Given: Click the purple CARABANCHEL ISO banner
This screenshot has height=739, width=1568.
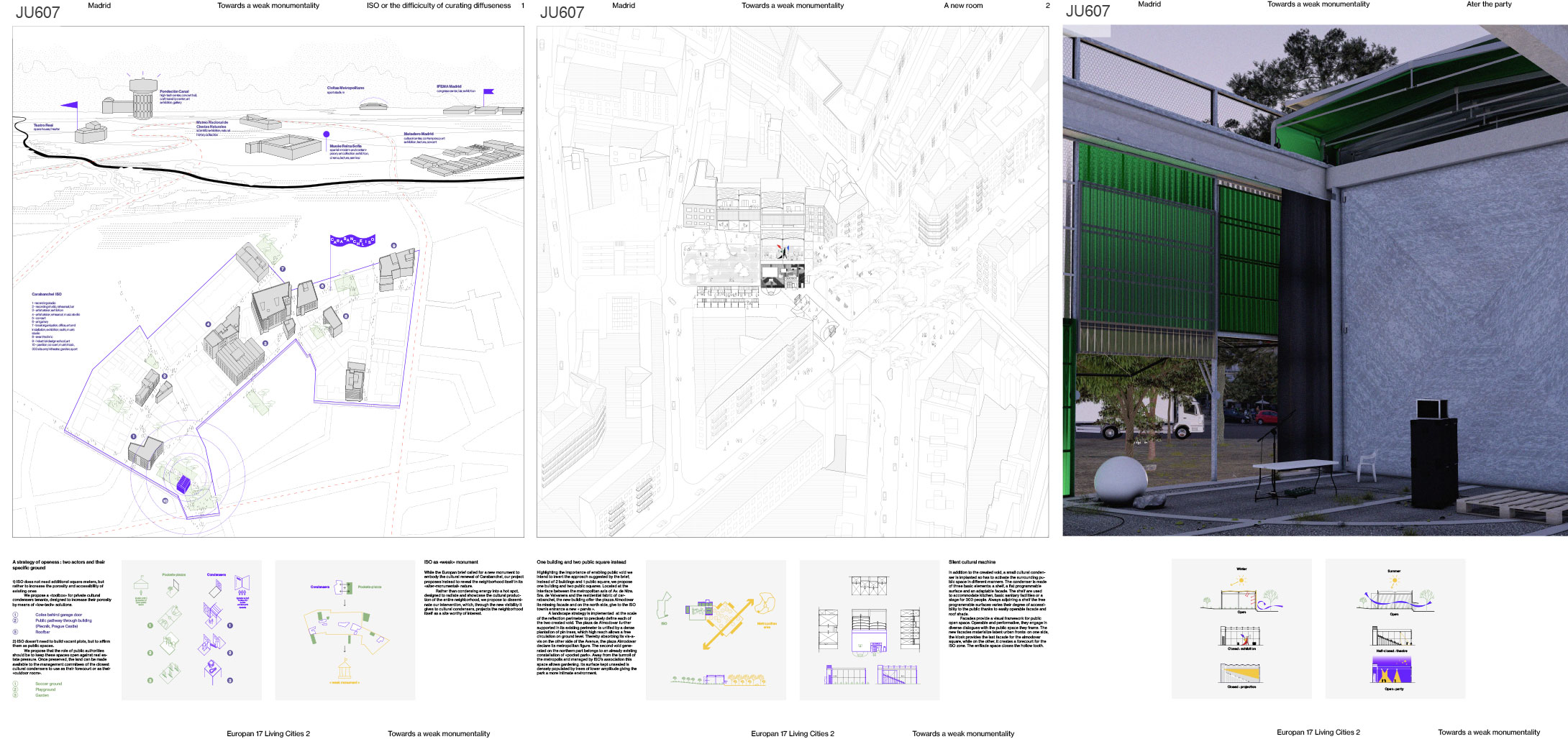Looking at the screenshot, I should [352, 241].
